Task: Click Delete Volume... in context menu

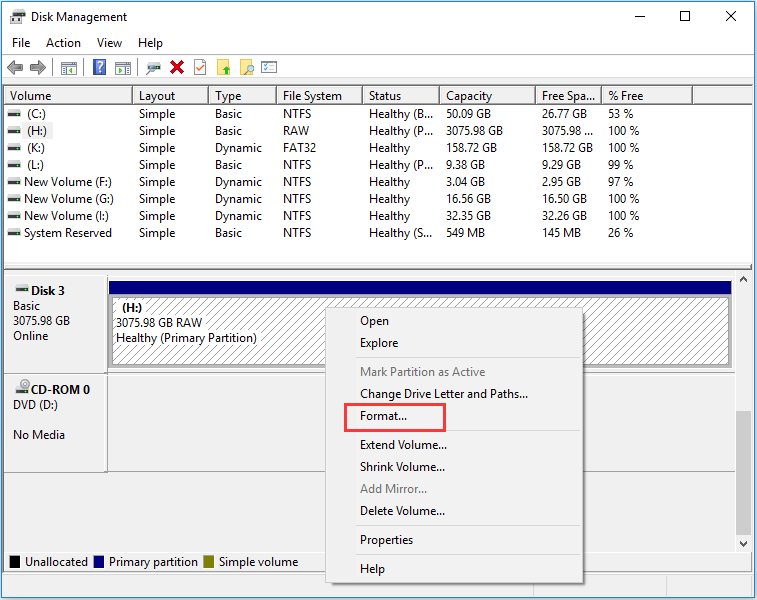Action: click(x=402, y=511)
